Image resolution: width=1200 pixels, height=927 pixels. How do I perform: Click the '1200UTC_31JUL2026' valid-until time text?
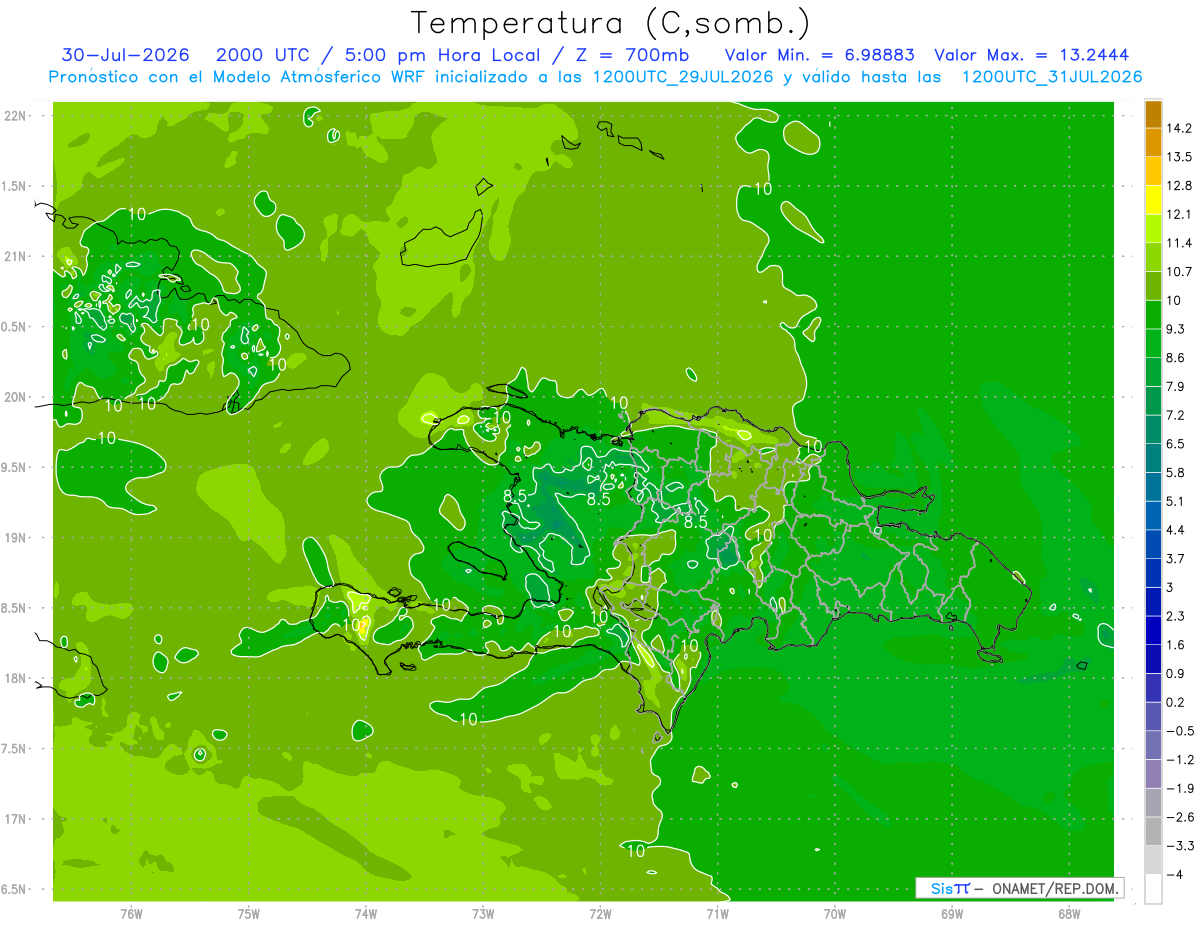point(1052,77)
